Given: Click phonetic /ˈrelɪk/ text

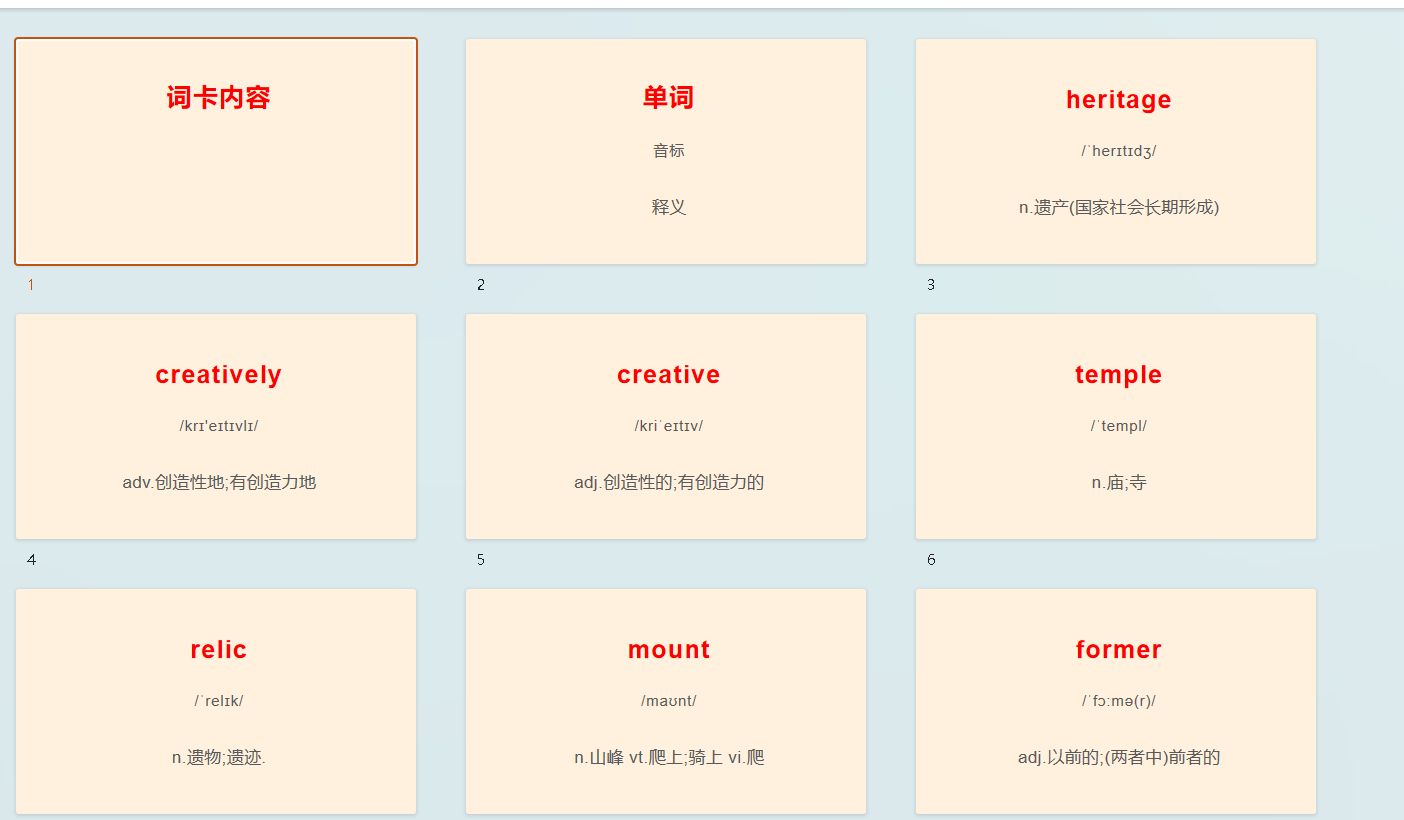Looking at the screenshot, I should (219, 701).
